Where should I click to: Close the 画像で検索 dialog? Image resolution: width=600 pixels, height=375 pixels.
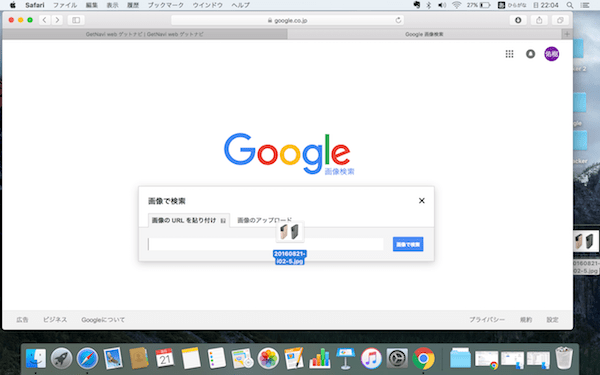[422, 201]
